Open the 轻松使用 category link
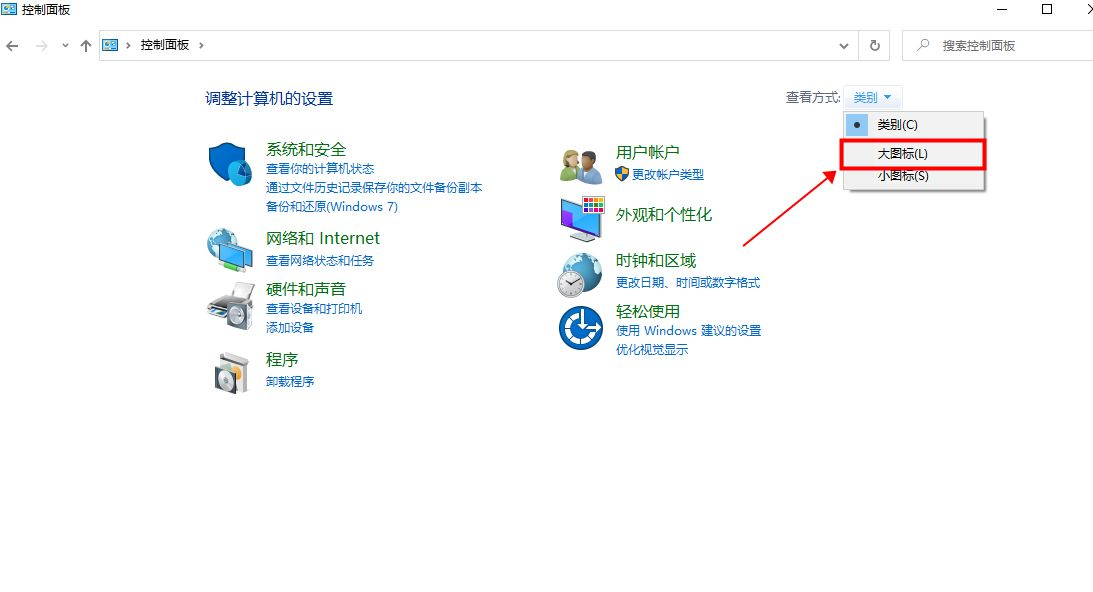Image resolution: width=1093 pixels, height=592 pixels. pyautogui.click(x=648, y=311)
